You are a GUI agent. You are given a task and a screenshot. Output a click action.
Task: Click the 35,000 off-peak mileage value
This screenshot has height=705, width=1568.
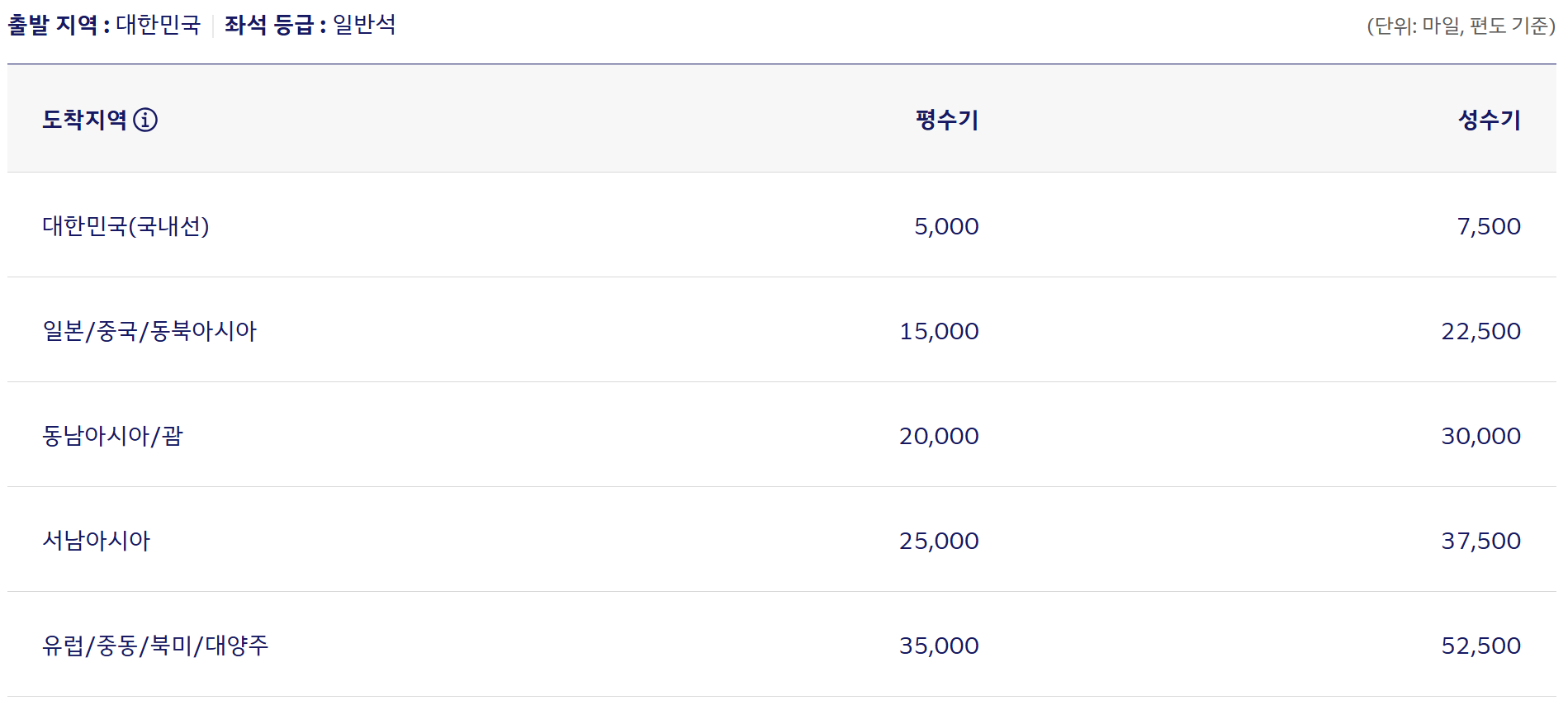(939, 646)
